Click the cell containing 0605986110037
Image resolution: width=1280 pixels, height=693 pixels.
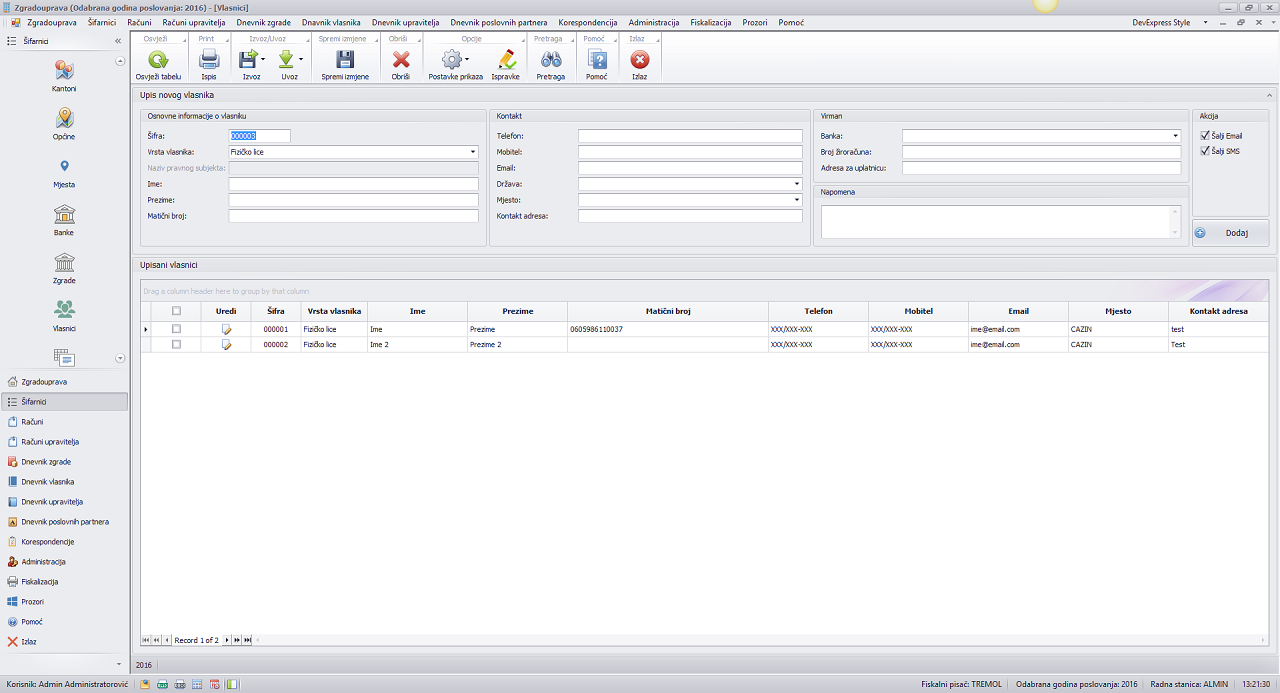tap(668, 329)
